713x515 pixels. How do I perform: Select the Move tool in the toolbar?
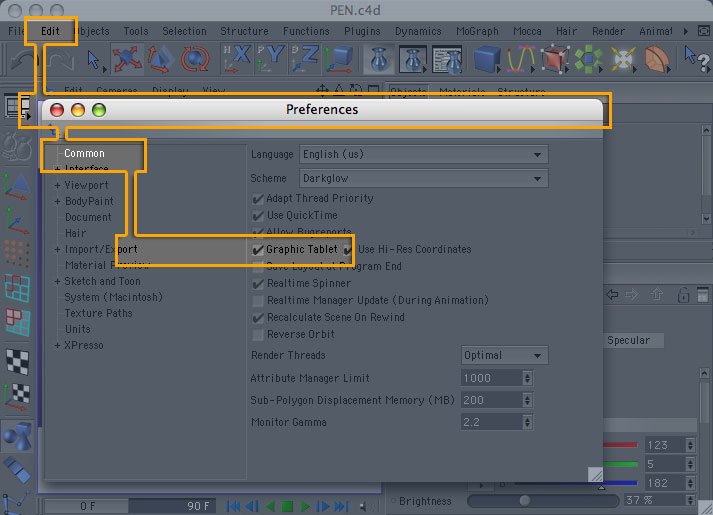(128, 60)
